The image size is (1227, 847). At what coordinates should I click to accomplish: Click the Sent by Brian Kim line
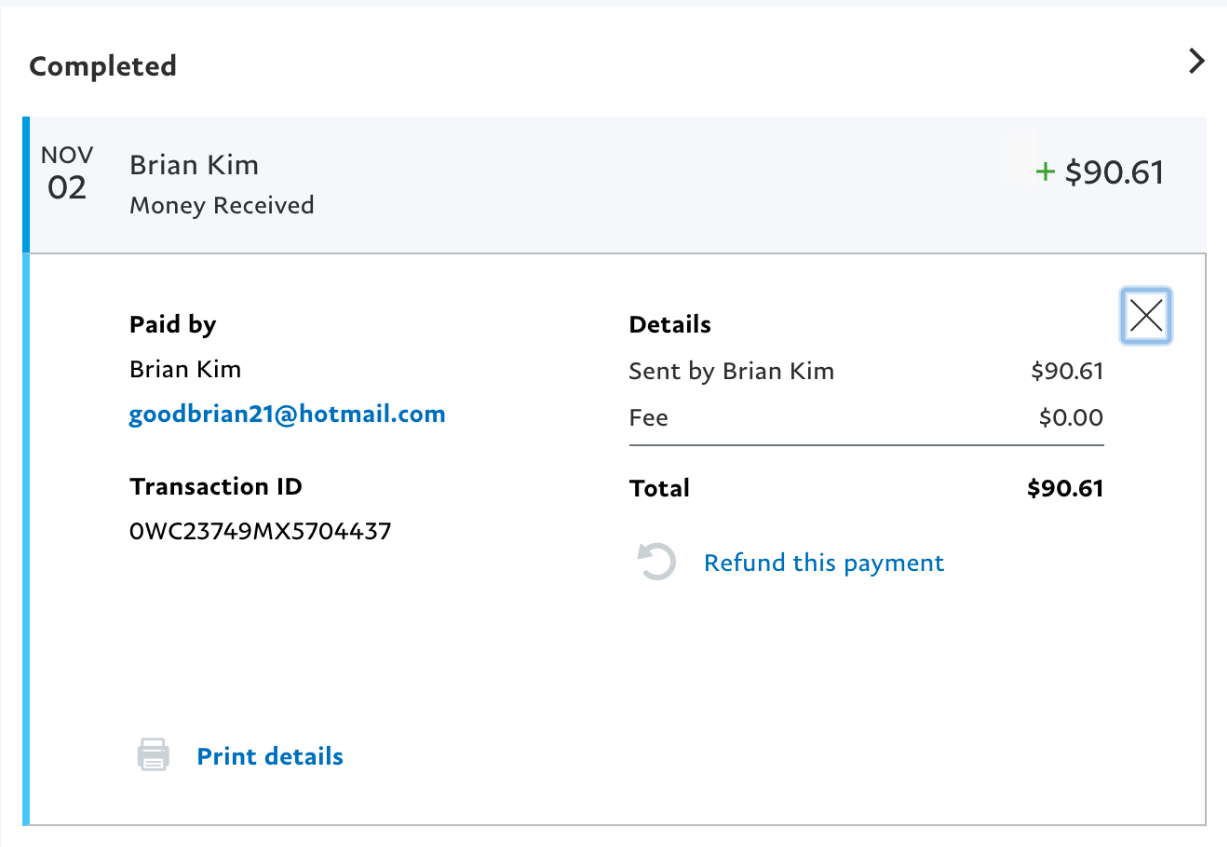click(x=731, y=372)
